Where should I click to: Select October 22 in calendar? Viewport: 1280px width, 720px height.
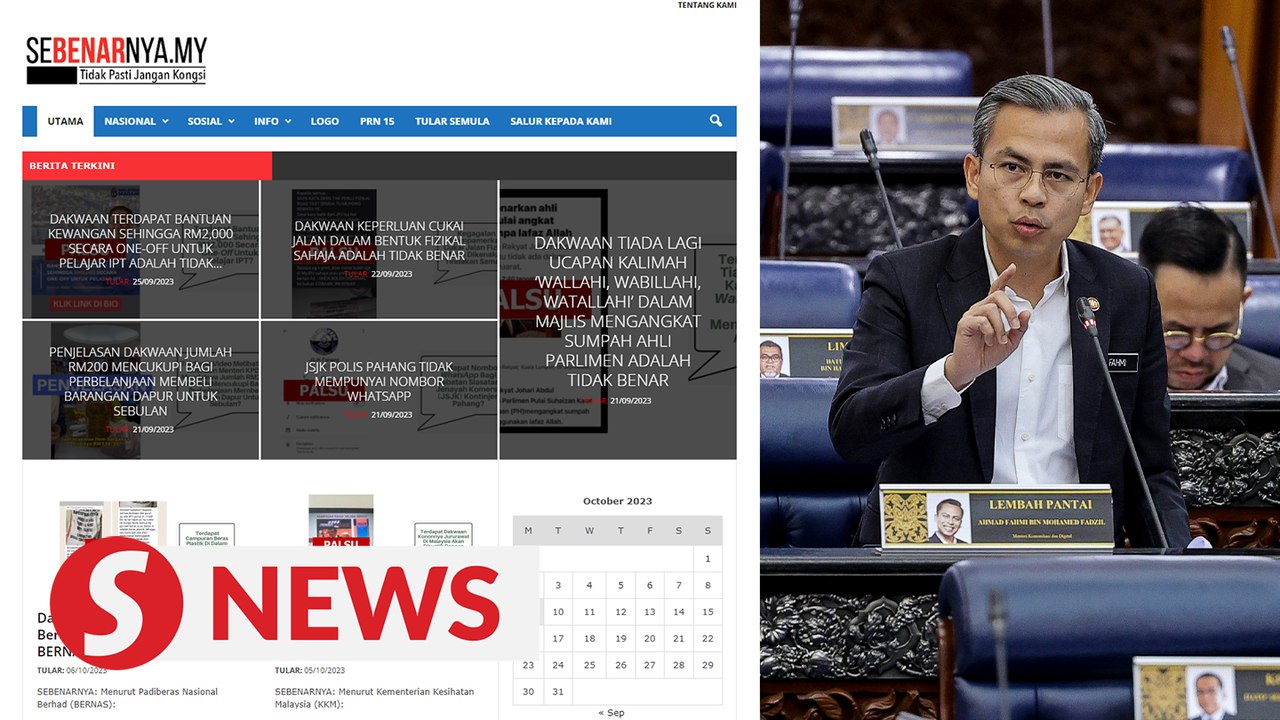(x=707, y=638)
